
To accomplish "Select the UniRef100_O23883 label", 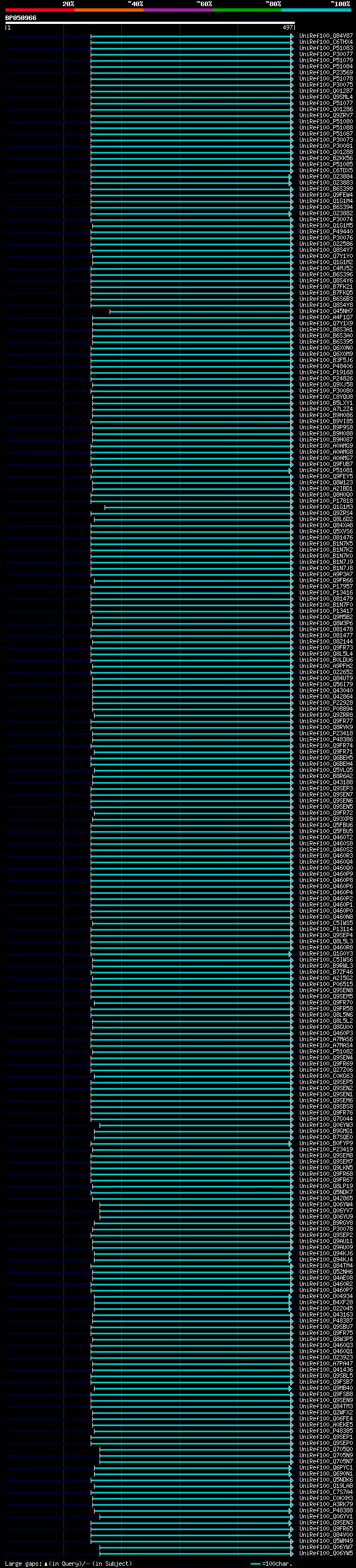I will coord(325,182).
